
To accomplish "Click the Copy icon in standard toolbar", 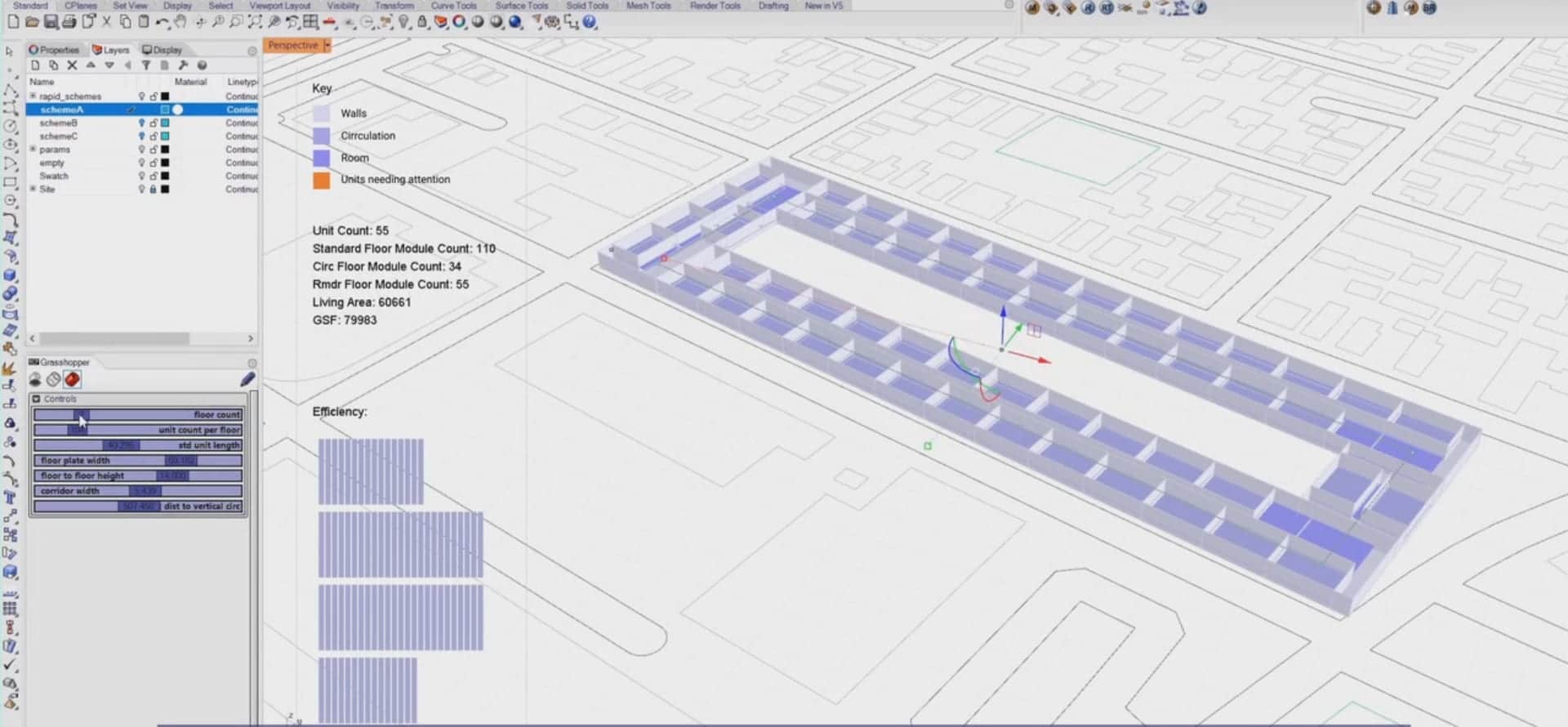I will click(x=125, y=22).
